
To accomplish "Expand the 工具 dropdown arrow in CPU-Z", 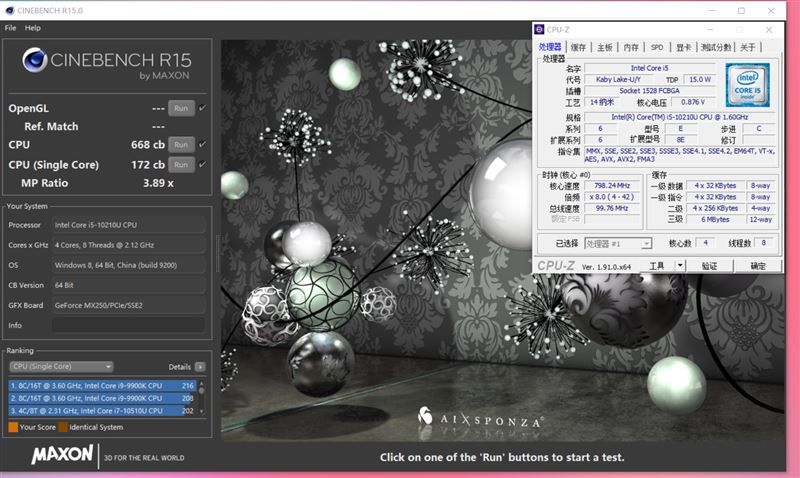I will click(x=680, y=266).
